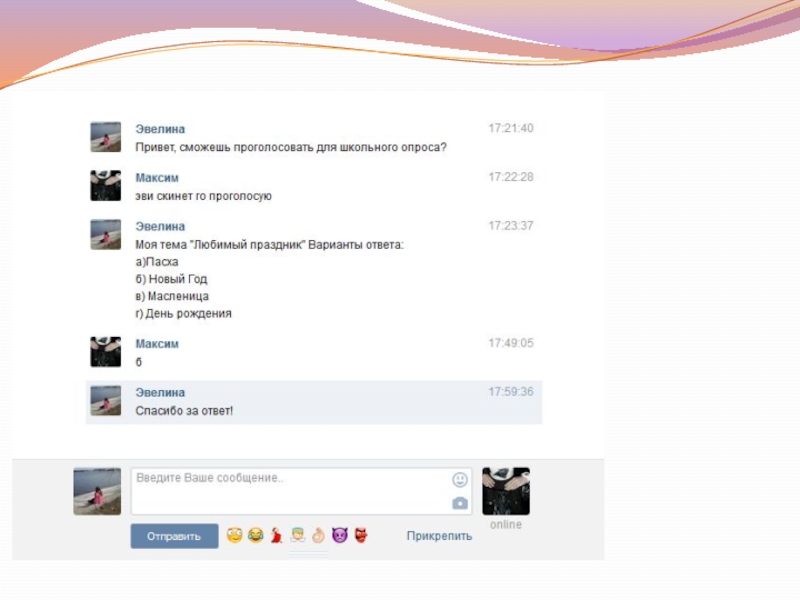Open Эвелина's name on the 17:59:36 message
Viewport: 800px width, 600px height.
click(x=160, y=393)
